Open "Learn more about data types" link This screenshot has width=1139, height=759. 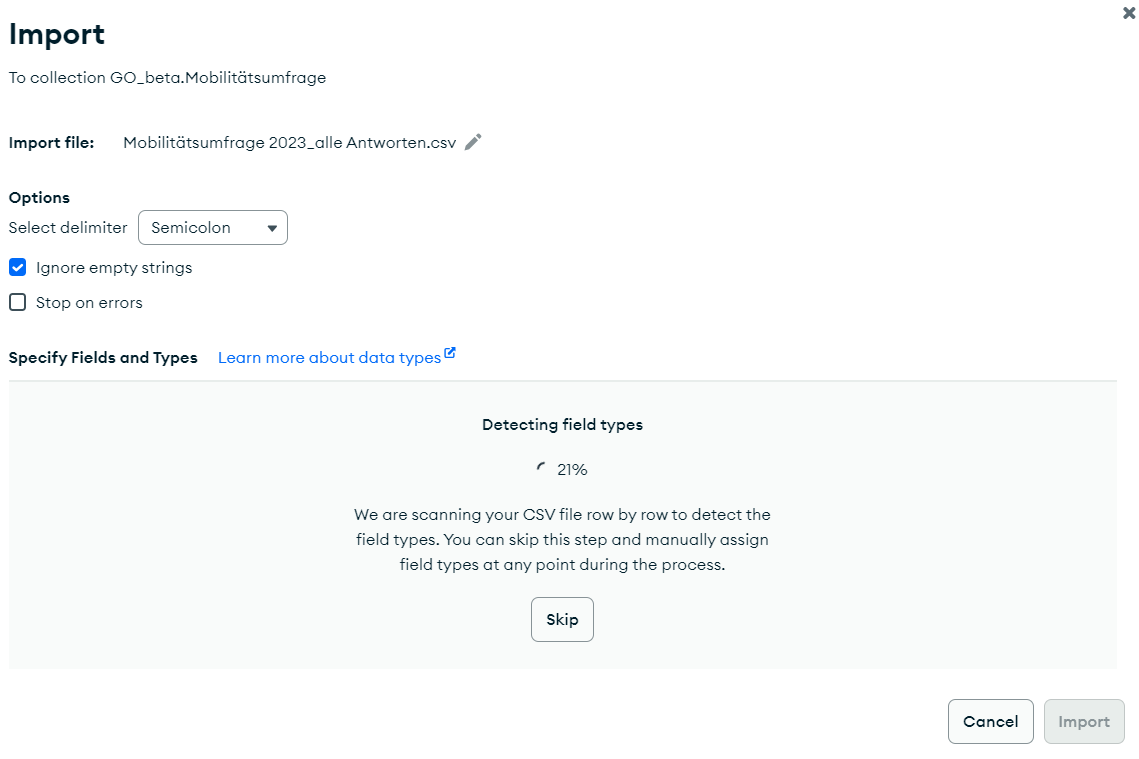tap(329, 358)
